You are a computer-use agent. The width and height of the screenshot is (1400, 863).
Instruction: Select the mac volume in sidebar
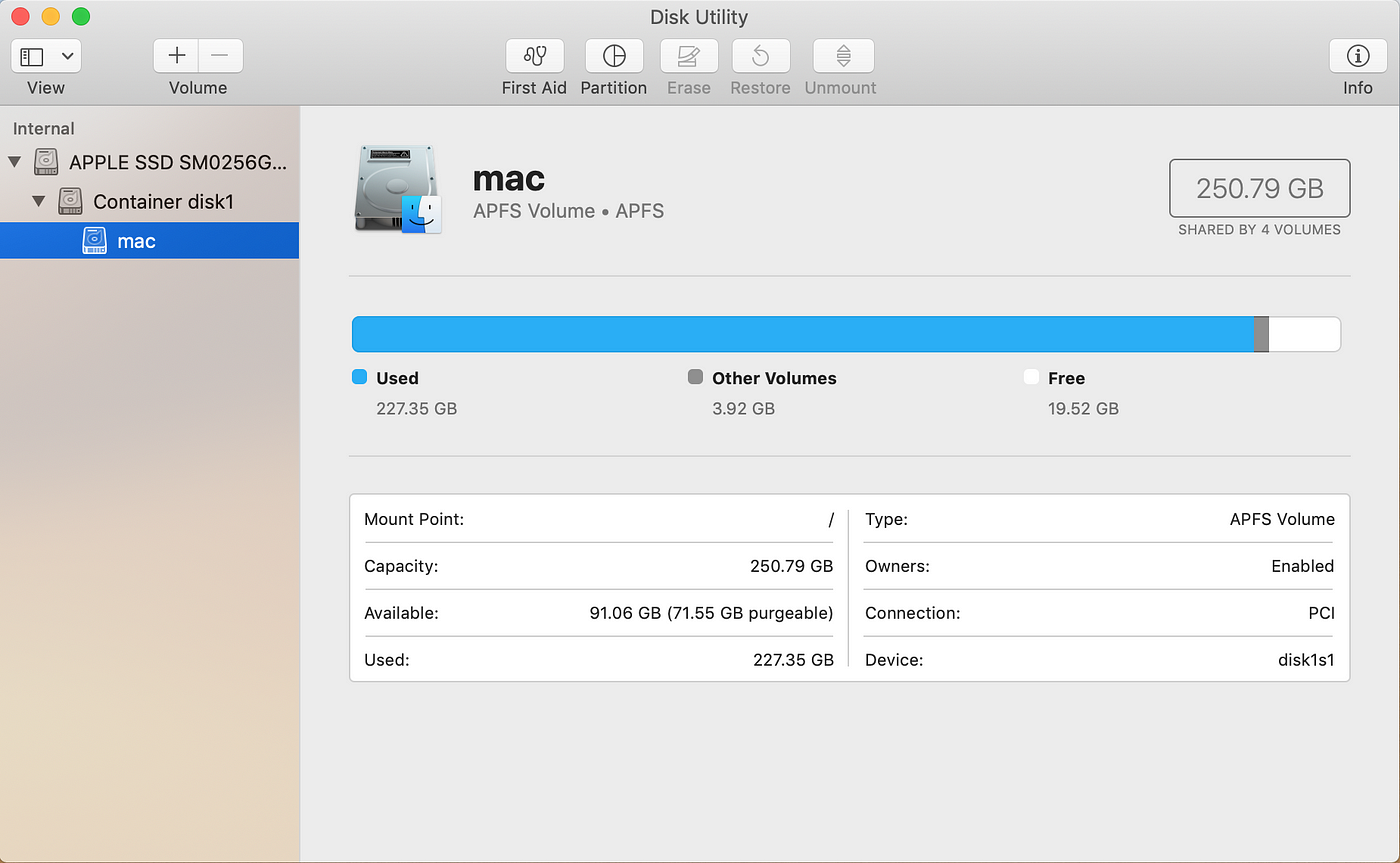coord(149,241)
